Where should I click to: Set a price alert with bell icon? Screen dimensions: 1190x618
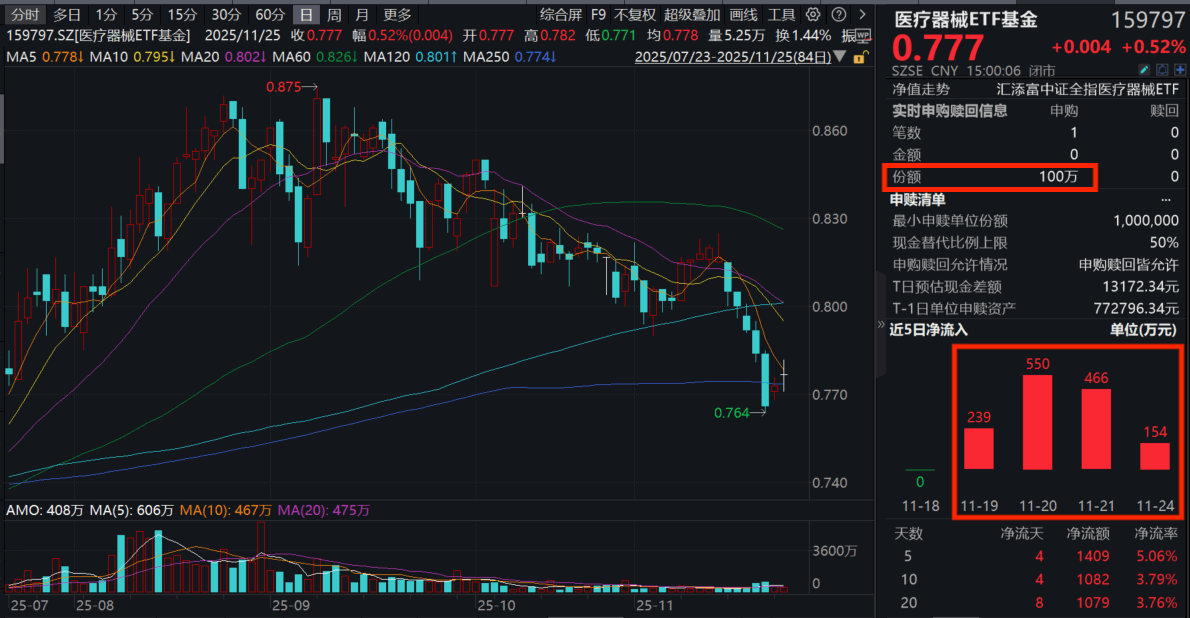1160,70
